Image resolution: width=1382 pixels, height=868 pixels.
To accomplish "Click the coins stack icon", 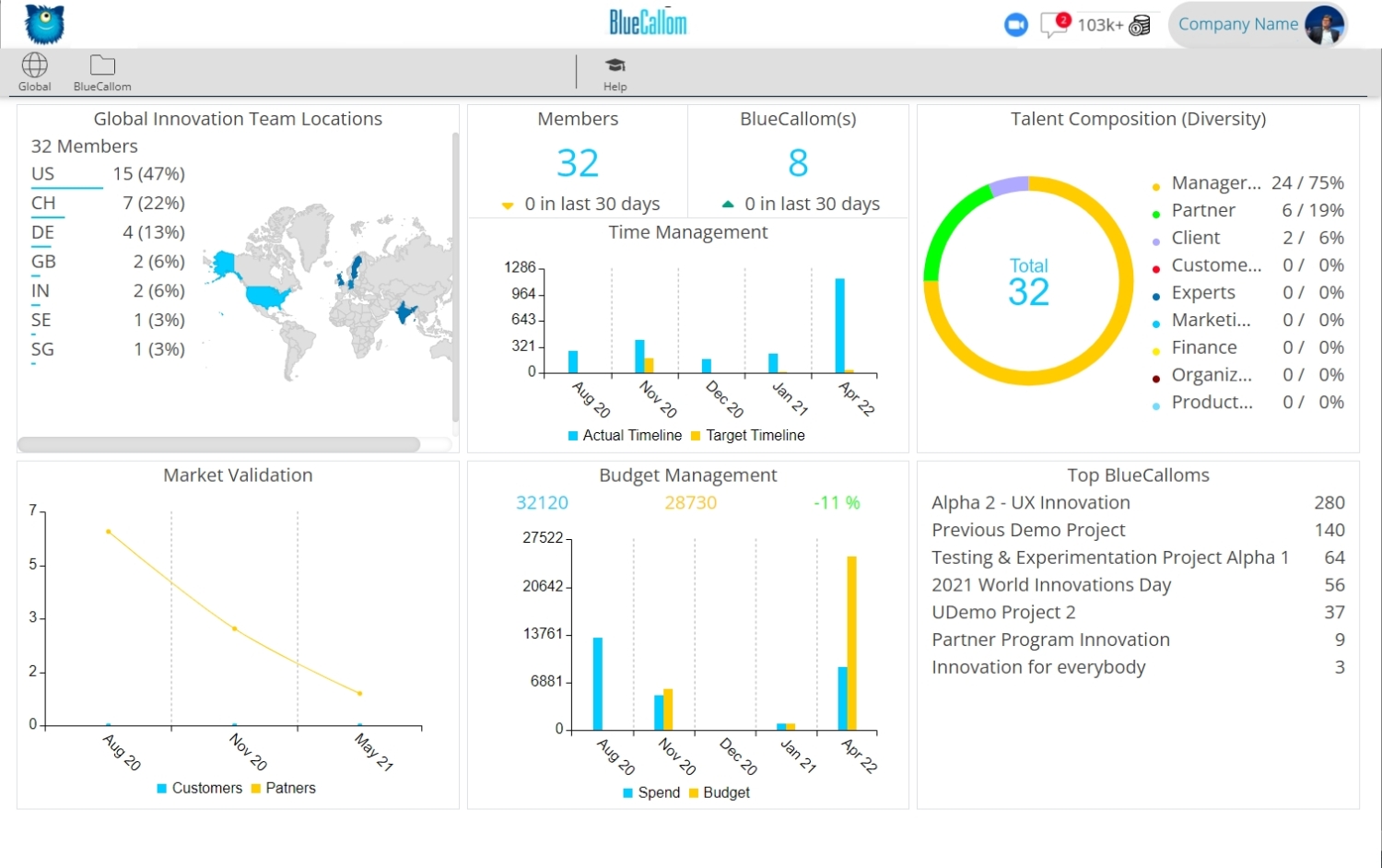I will coord(1140,26).
